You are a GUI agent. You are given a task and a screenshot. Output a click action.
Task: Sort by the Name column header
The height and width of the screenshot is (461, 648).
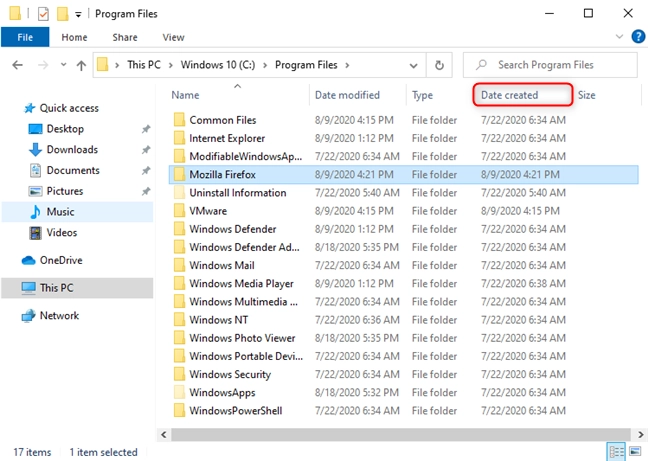[185, 95]
